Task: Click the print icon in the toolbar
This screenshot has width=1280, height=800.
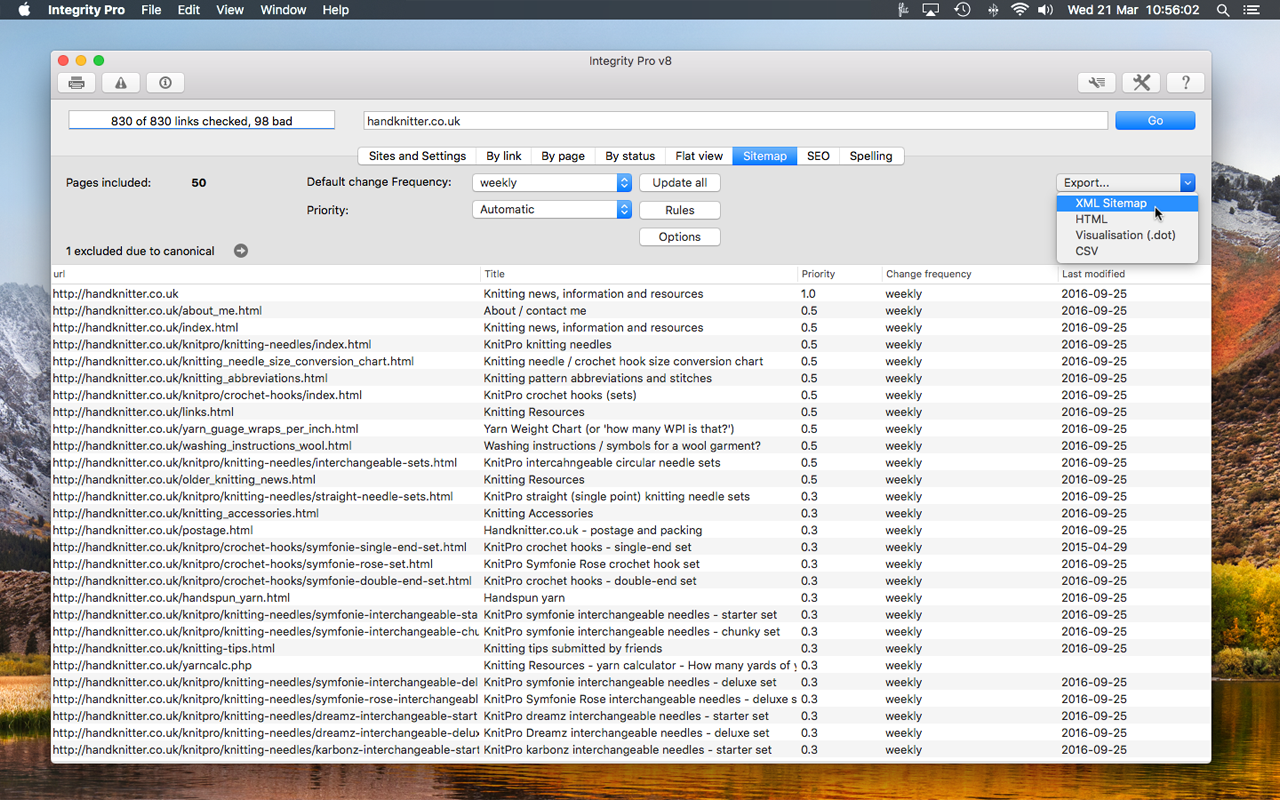Action: click(77, 83)
